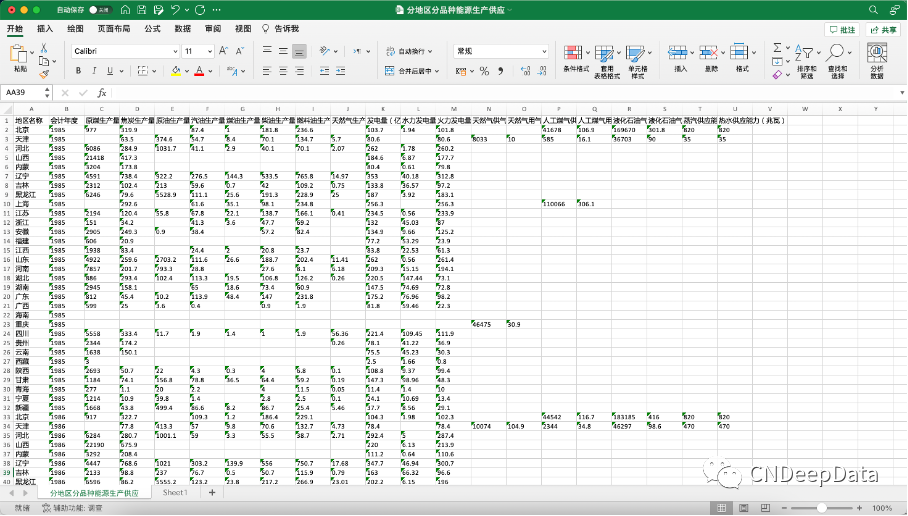908x516 pixels.
Task: Switch to the 数据 ribbon tab
Action: (x=182, y=28)
